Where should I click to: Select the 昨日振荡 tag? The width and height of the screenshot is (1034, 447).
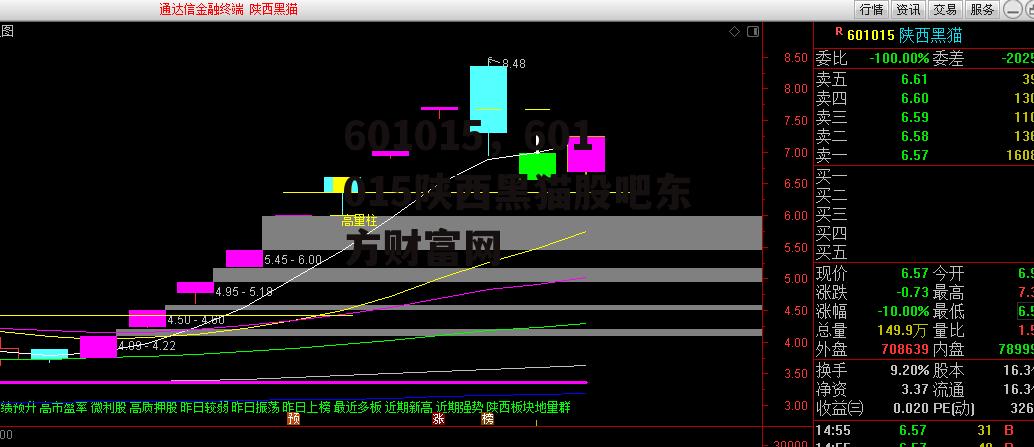click(255, 407)
